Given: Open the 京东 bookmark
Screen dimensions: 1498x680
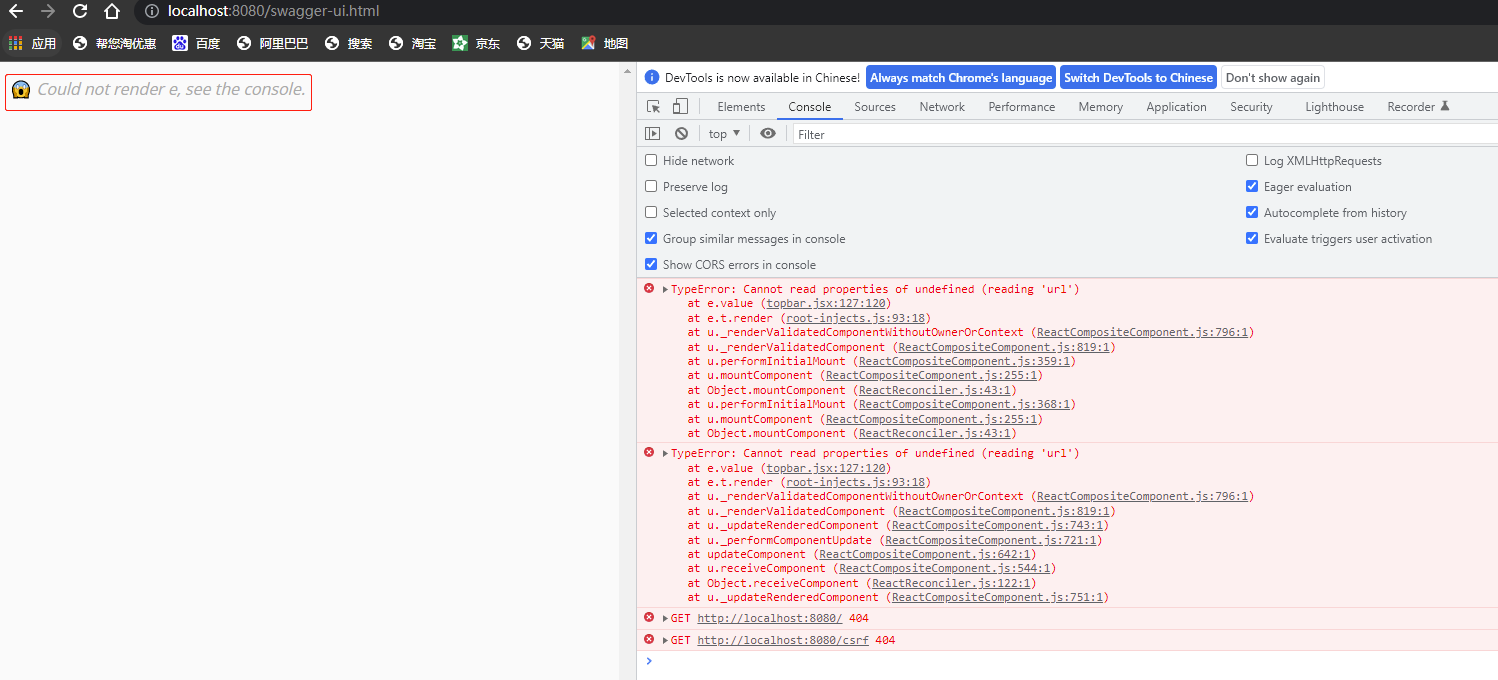Looking at the screenshot, I should 476,43.
